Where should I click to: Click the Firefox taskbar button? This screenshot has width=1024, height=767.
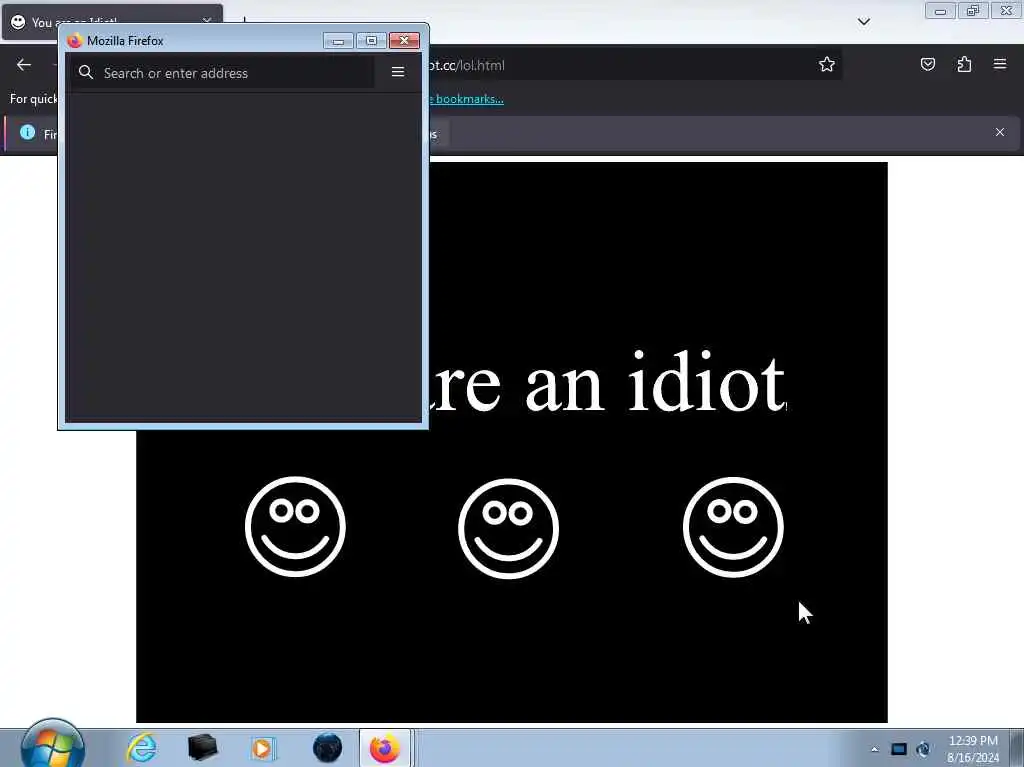pyautogui.click(x=385, y=748)
